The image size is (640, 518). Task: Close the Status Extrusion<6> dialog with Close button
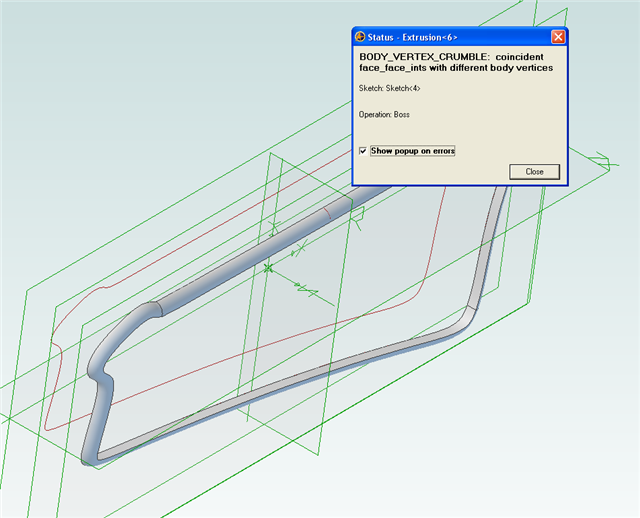[x=534, y=172]
